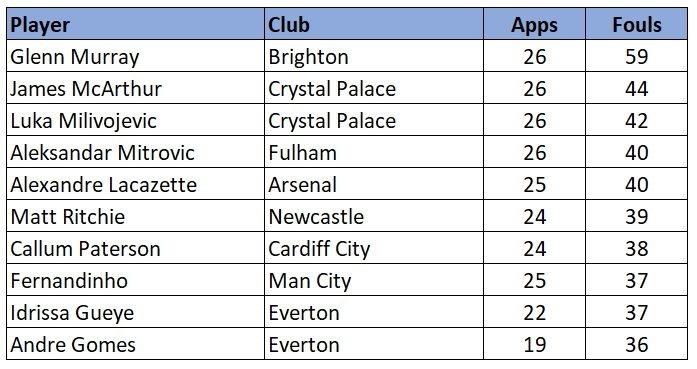Click Glenn Murray's fouls value 59
Image resolution: width=697 pixels, height=369 pixels.
[x=637, y=56]
